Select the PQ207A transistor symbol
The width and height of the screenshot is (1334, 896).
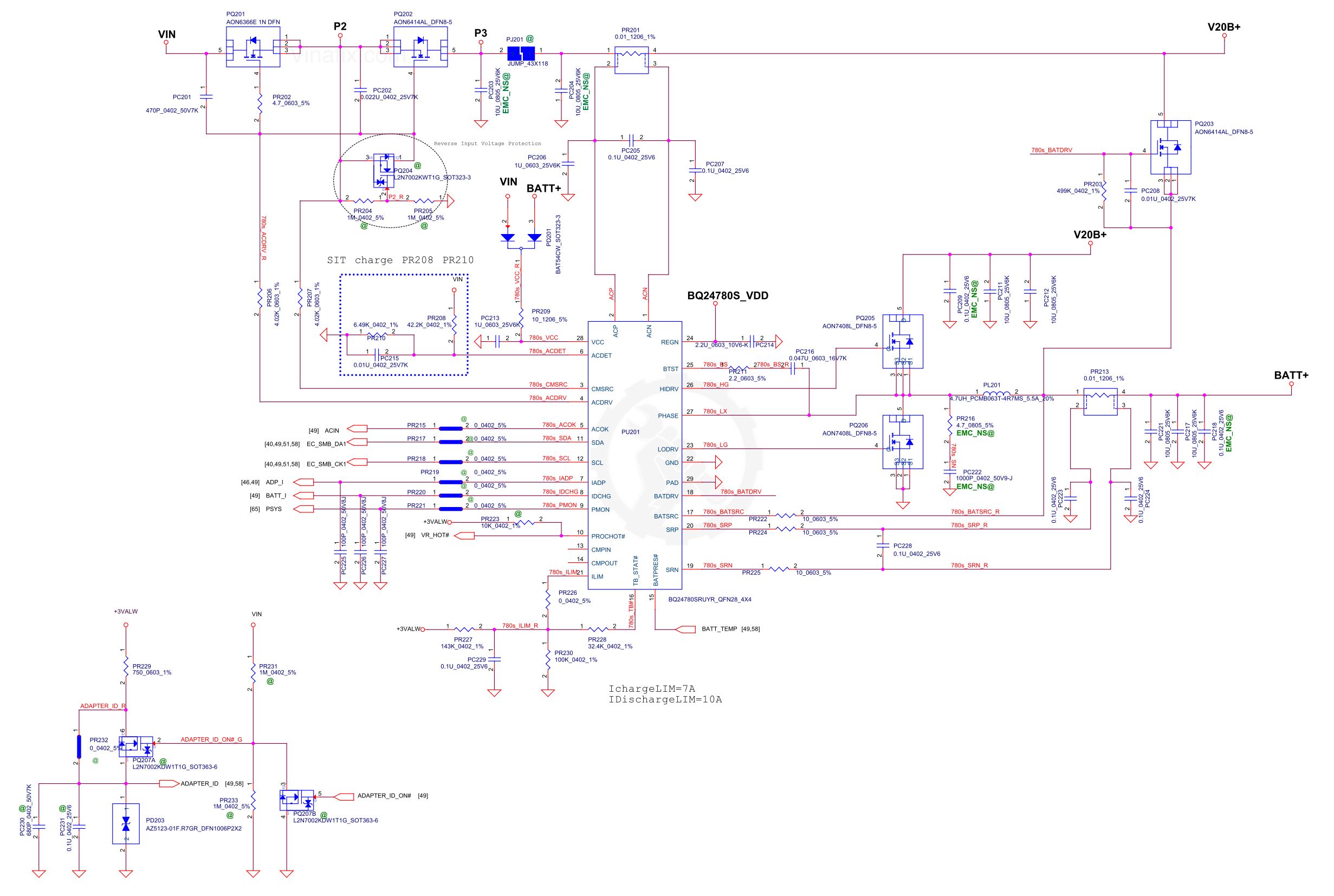tap(136, 746)
